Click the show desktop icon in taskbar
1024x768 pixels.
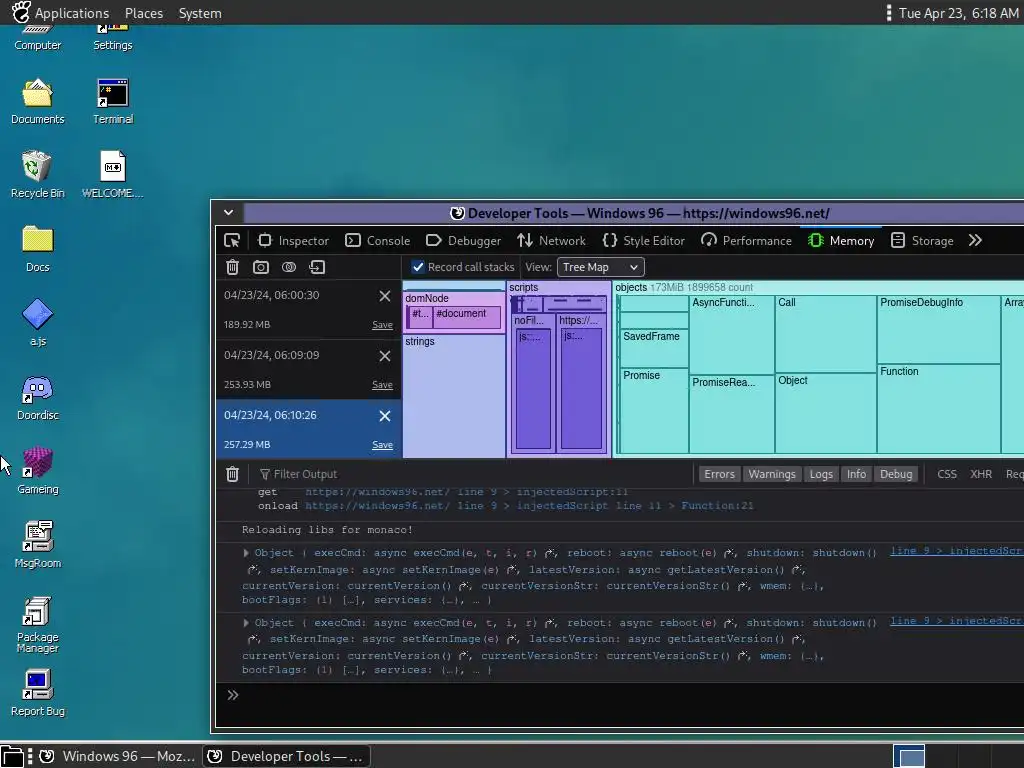(12, 756)
